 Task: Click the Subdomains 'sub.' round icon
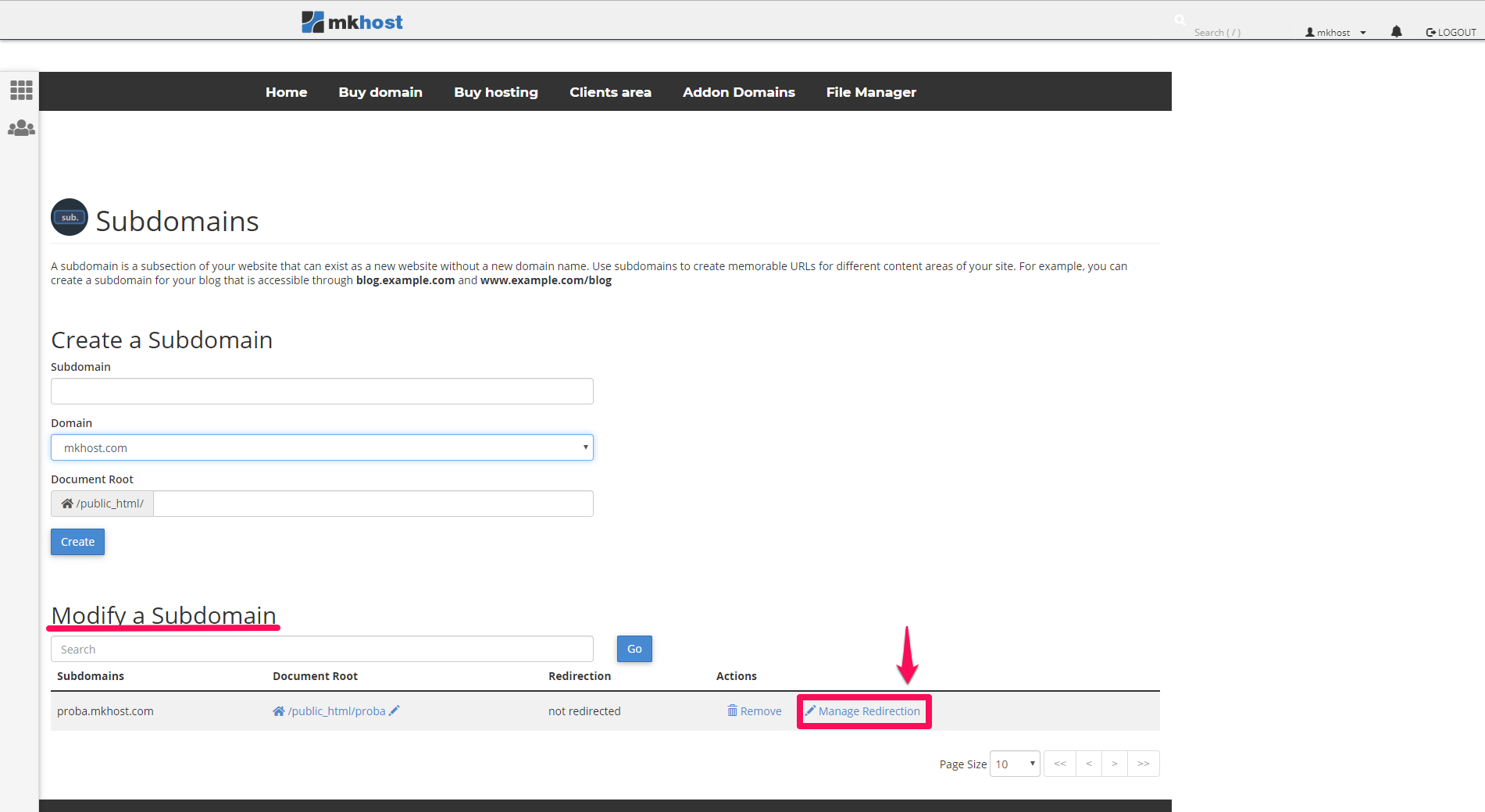pos(70,217)
